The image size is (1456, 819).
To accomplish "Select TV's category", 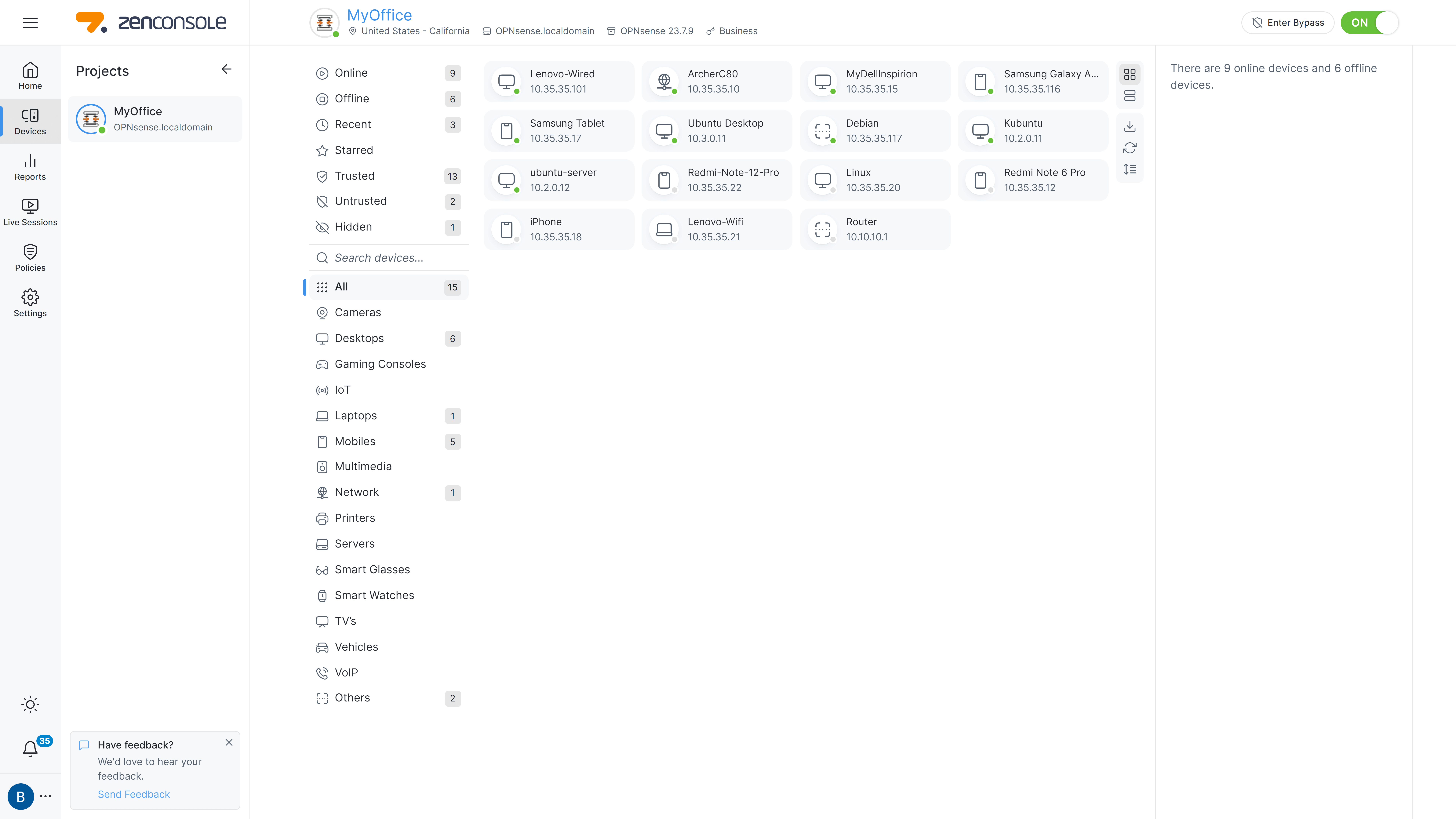I will pyautogui.click(x=389, y=621).
